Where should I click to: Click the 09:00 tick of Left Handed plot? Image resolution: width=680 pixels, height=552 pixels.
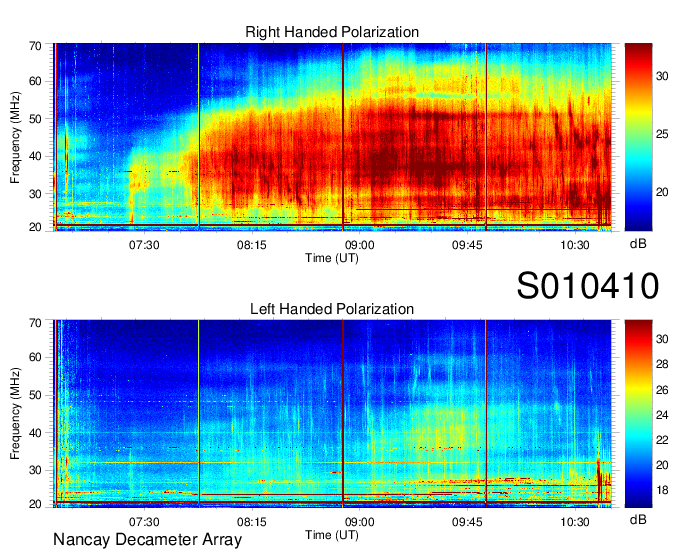[360, 522]
